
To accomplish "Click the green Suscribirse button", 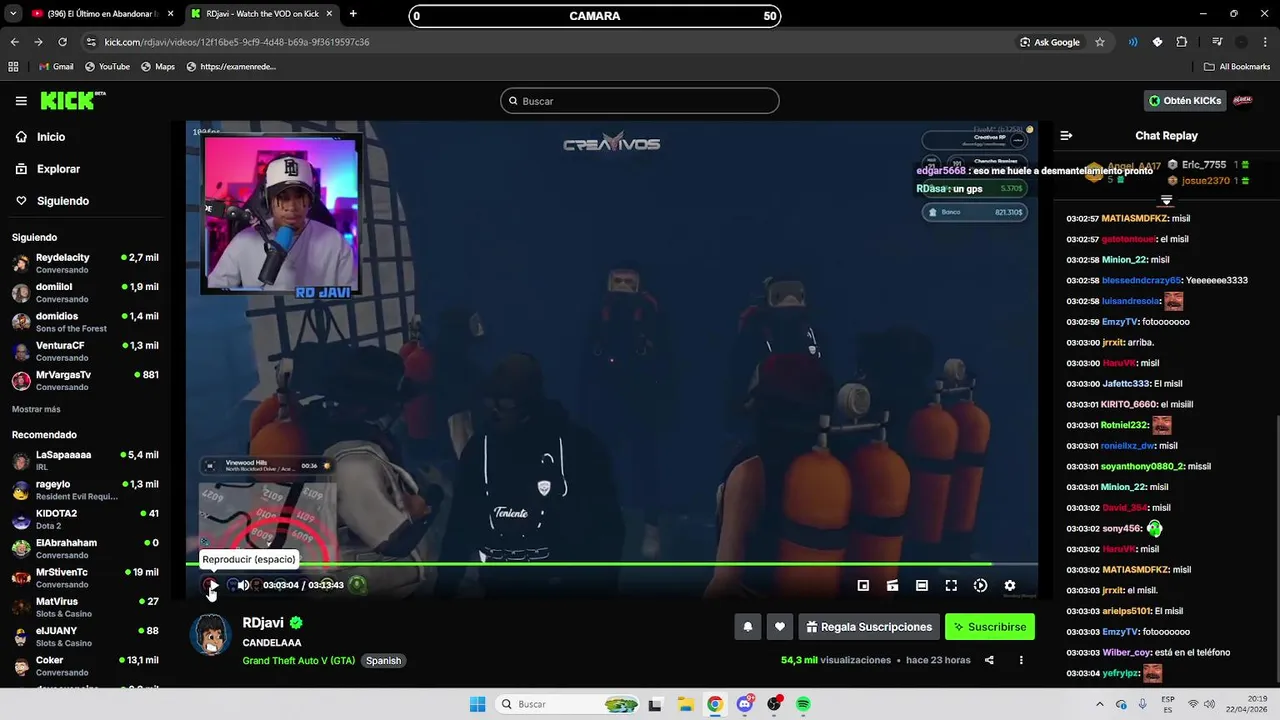I will [x=990, y=627].
